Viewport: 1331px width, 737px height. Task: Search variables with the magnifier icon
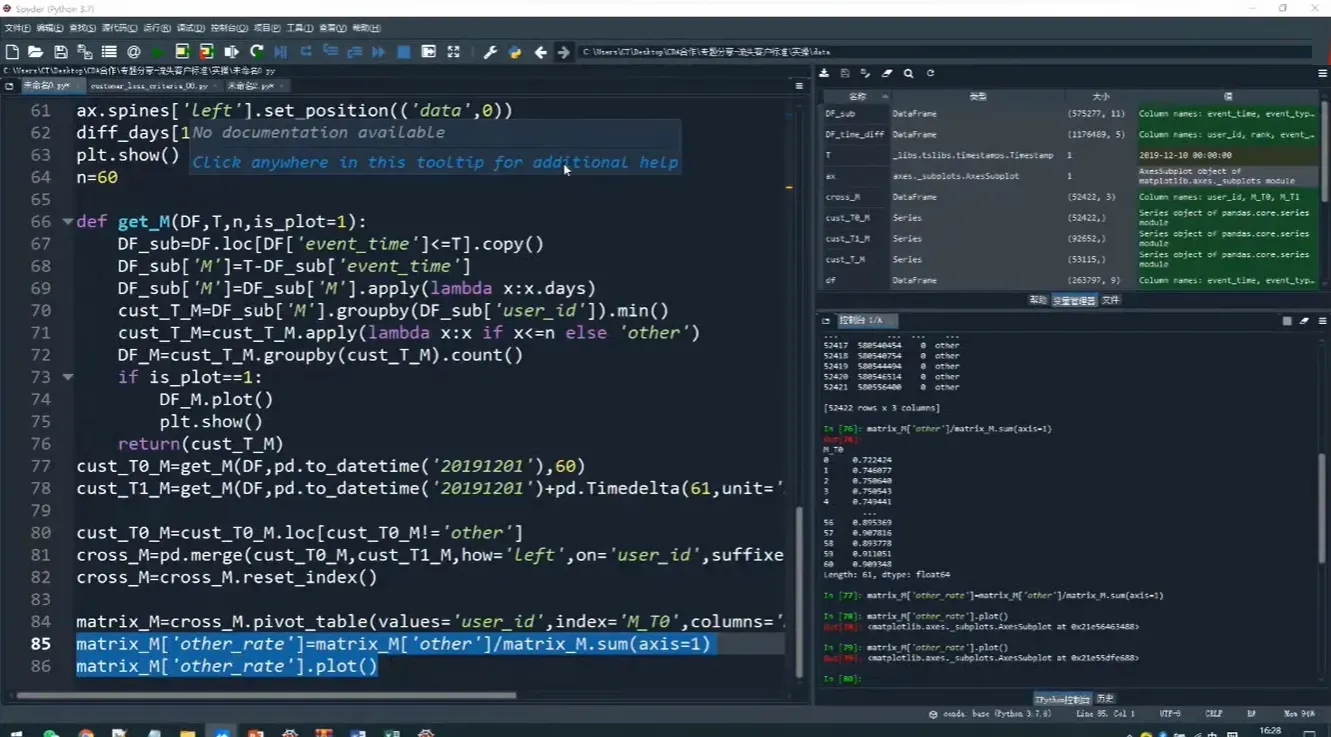[908, 73]
